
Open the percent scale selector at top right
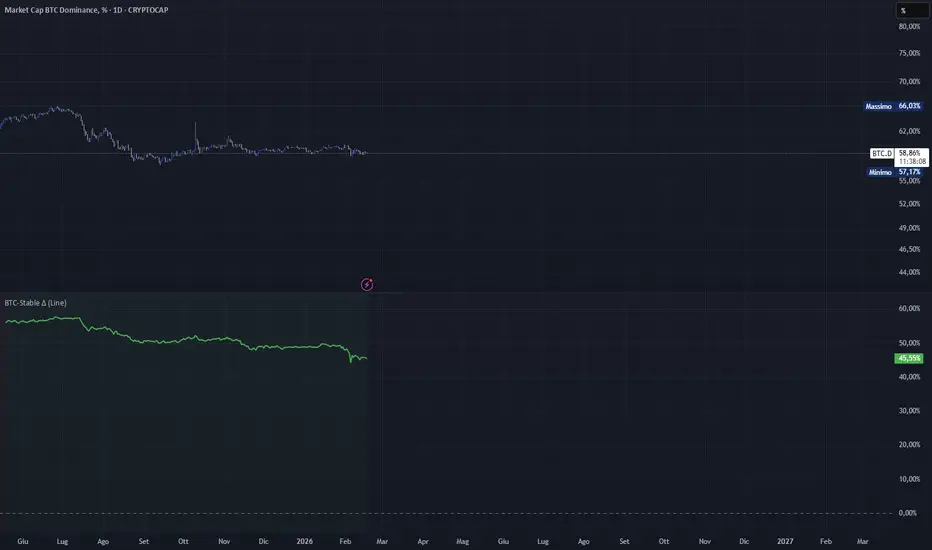coord(912,10)
